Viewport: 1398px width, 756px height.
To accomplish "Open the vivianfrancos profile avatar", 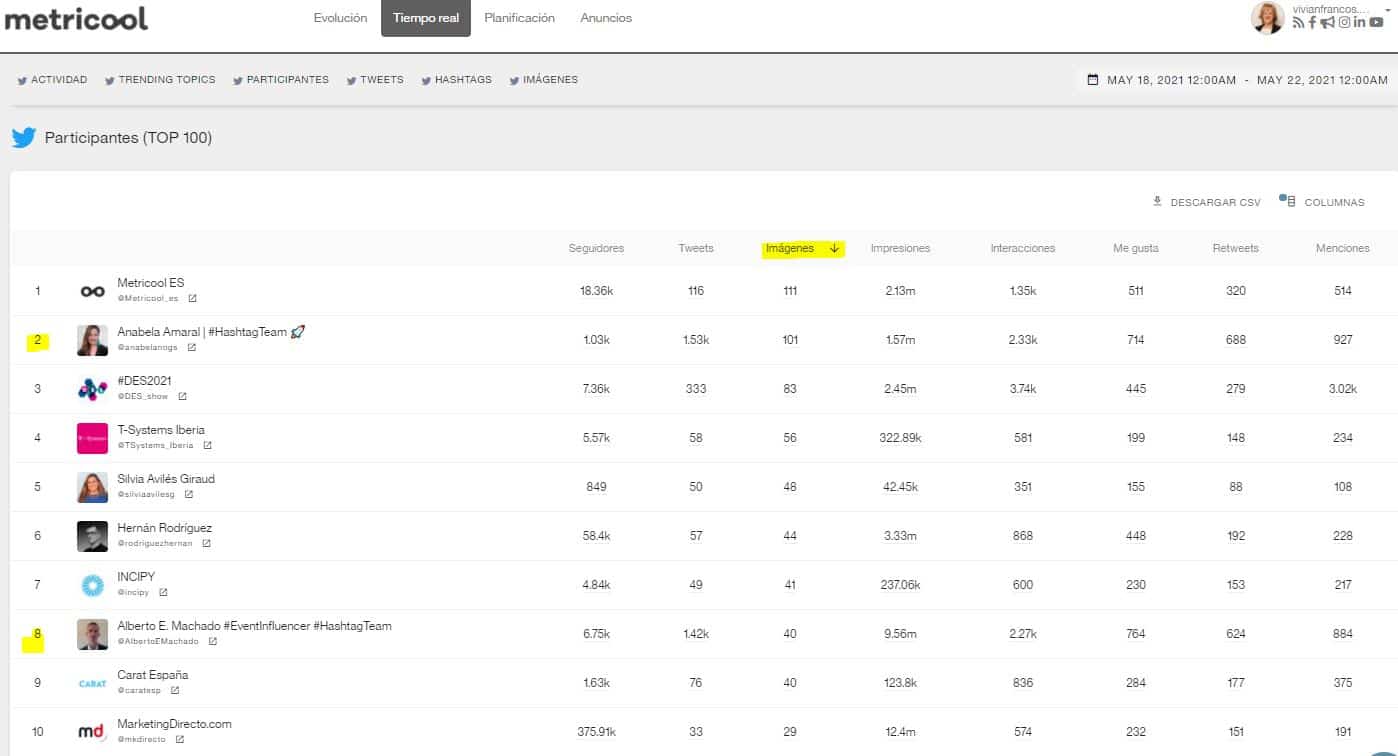I will tap(1267, 17).
